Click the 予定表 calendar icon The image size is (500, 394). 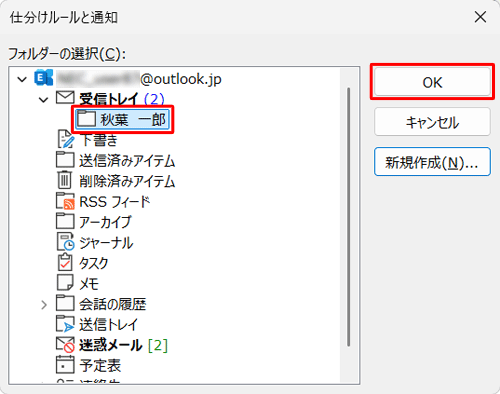tap(65, 364)
